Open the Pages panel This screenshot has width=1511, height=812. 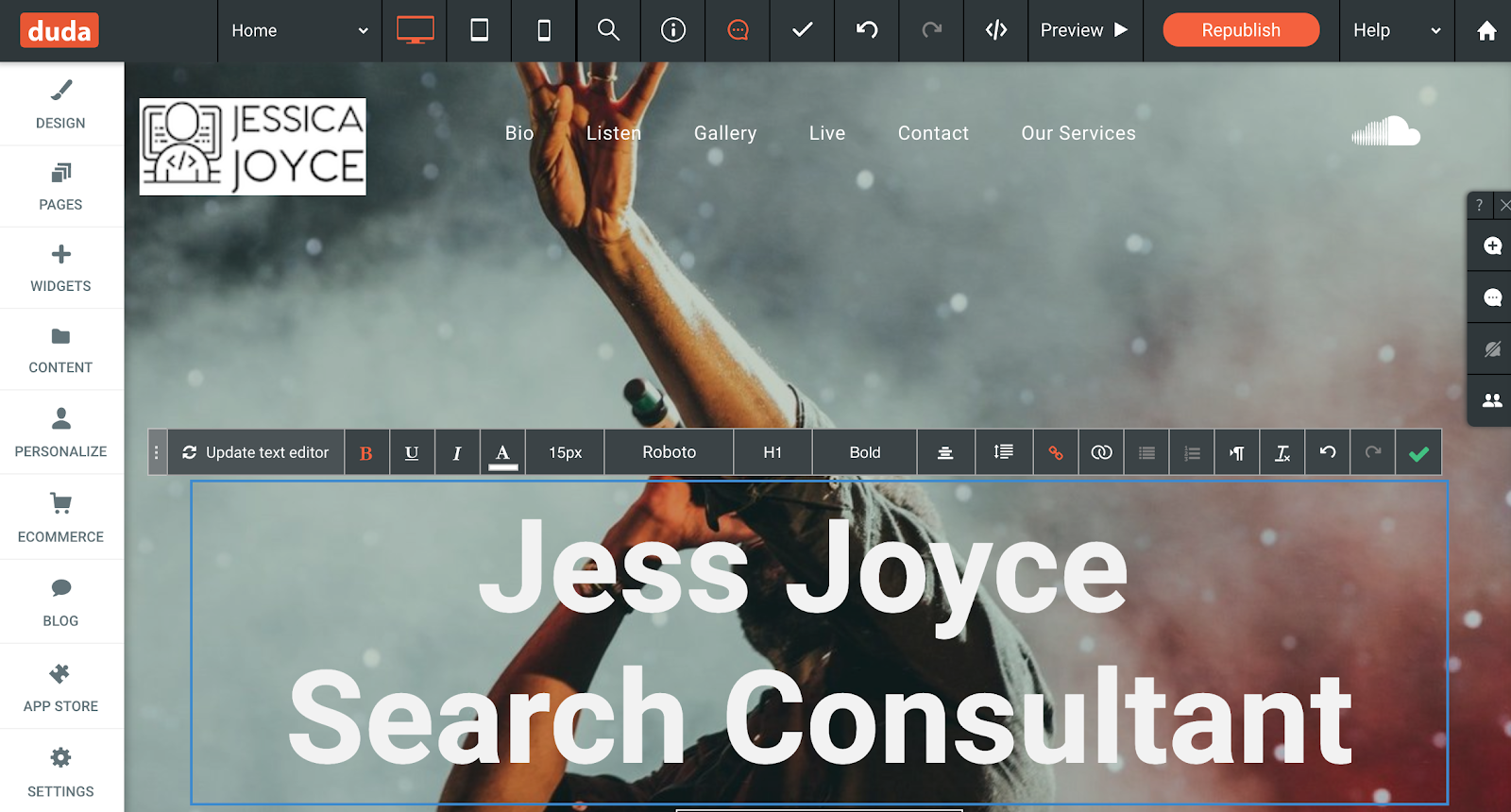[61, 186]
